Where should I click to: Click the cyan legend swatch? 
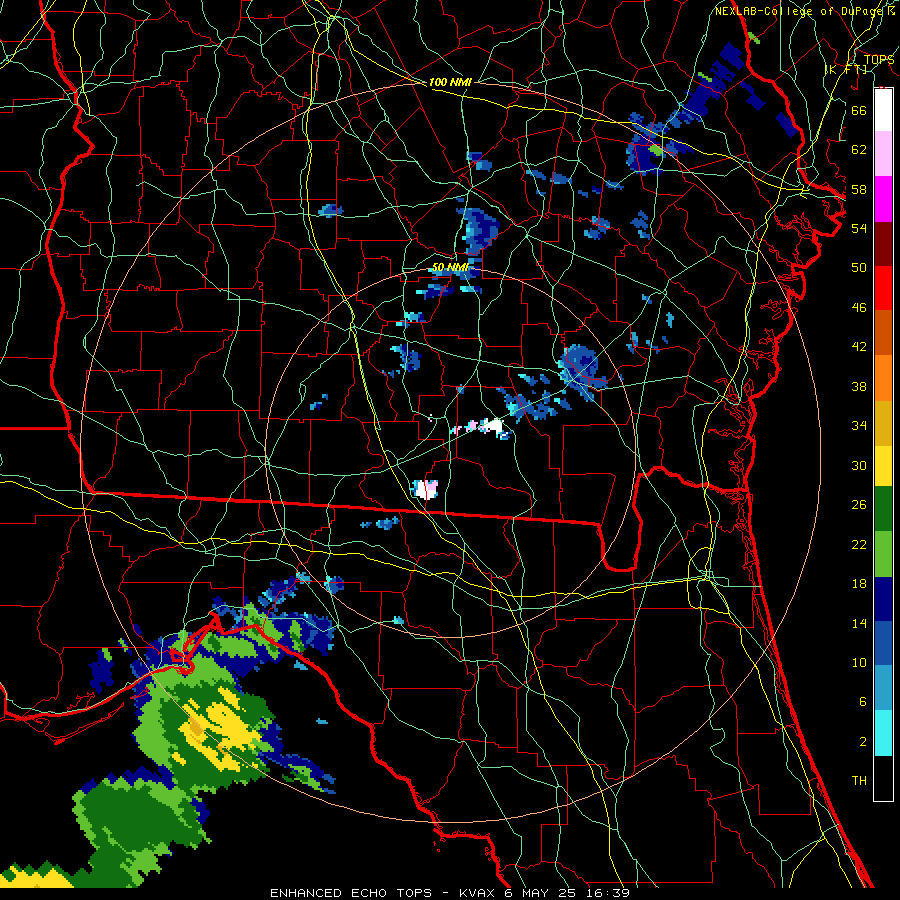point(883,733)
